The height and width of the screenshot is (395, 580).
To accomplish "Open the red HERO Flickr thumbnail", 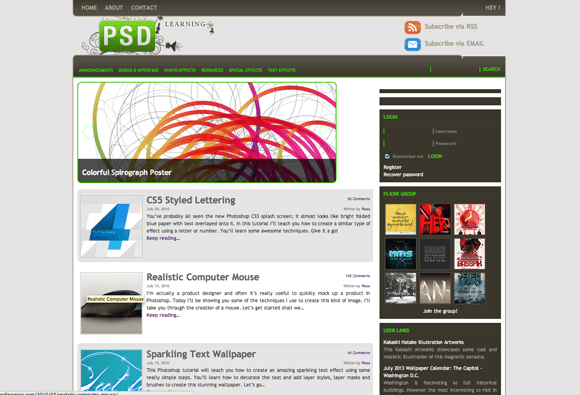I will point(435,219).
